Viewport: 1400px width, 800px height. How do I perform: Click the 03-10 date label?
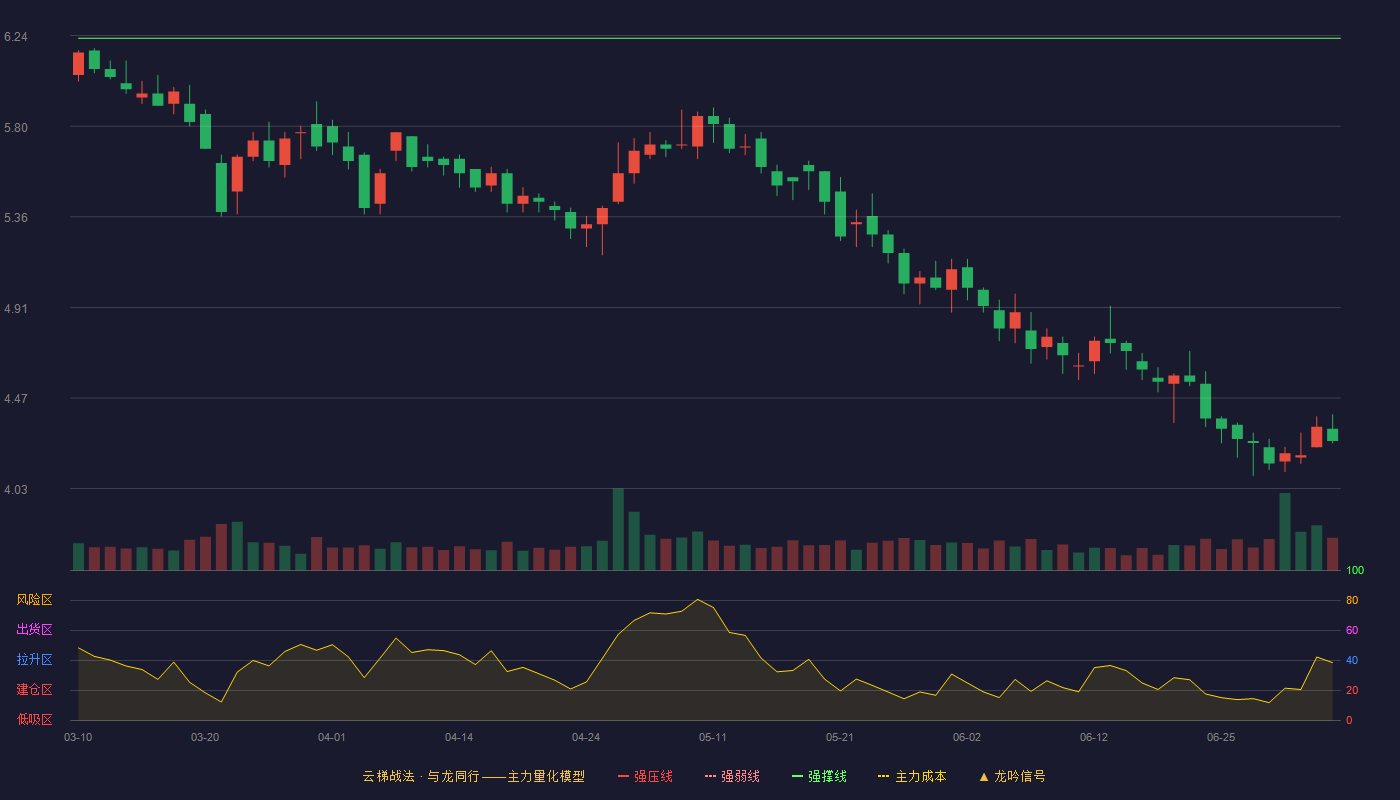(x=78, y=737)
